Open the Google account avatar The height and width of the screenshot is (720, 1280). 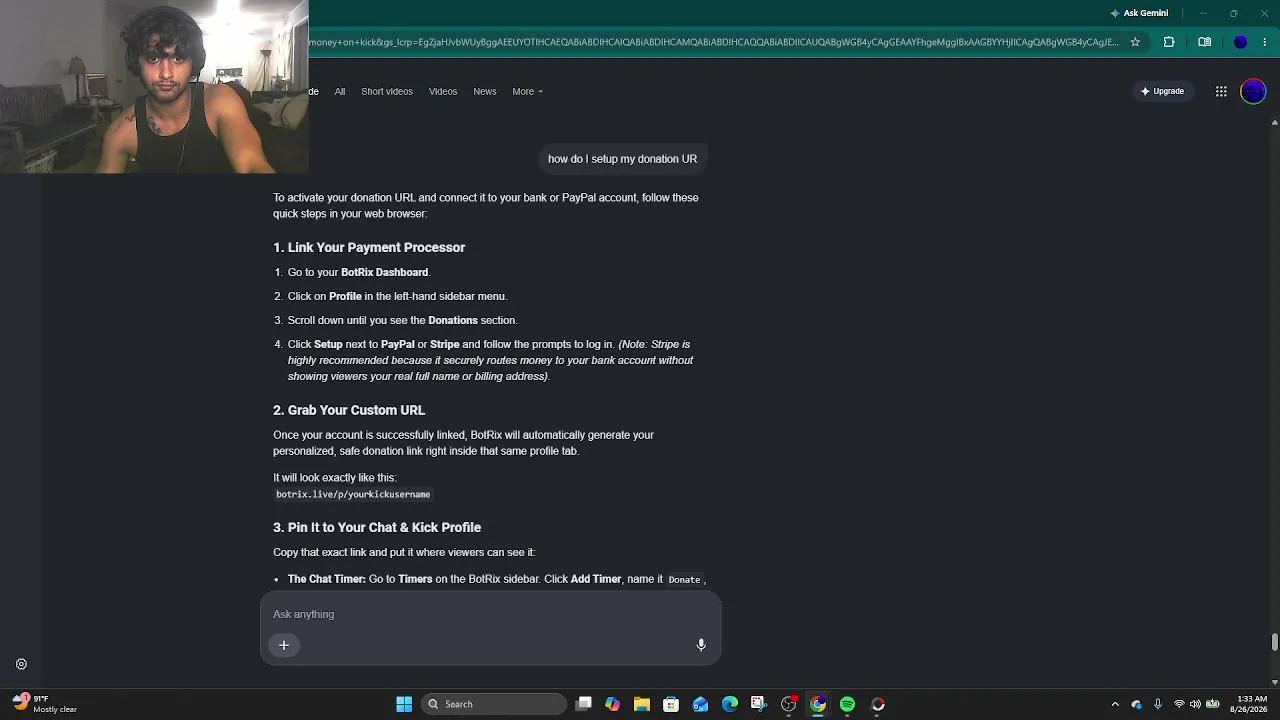pyautogui.click(x=1253, y=91)
